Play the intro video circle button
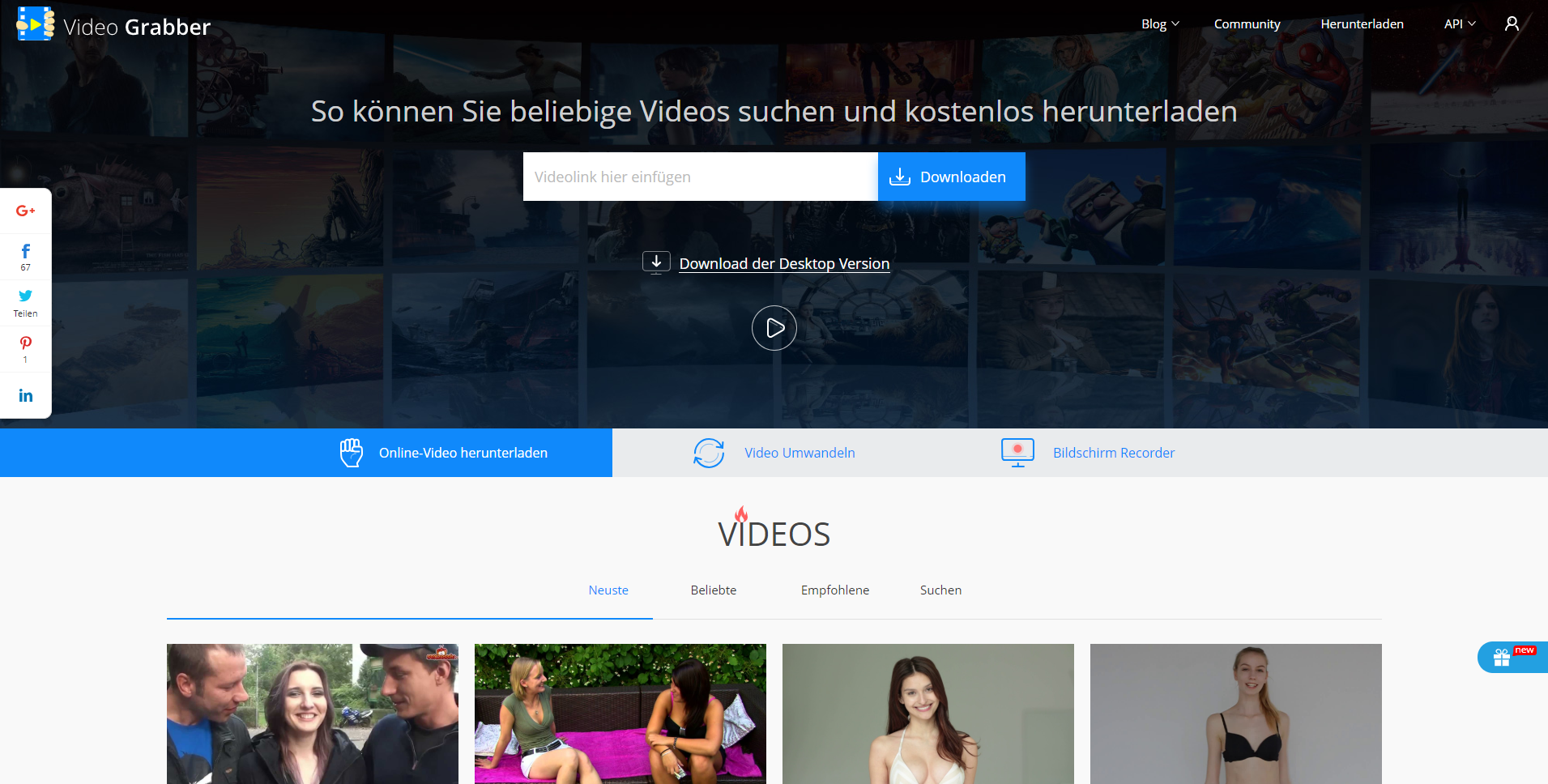 774,328
